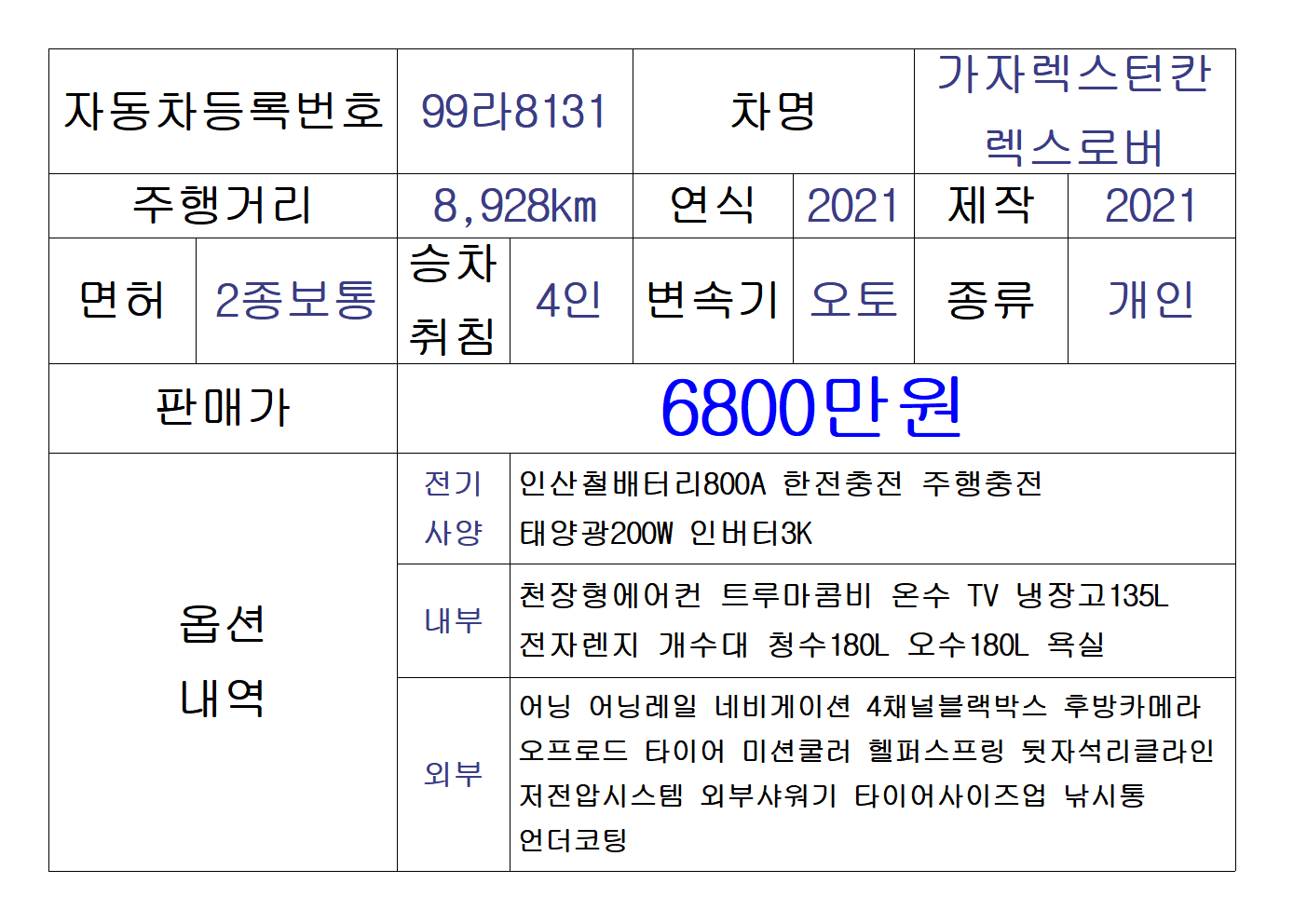Click the vehicle name 가자렉스턴칸 렉스로버
1307x924 pixels.
point(1074,112)
